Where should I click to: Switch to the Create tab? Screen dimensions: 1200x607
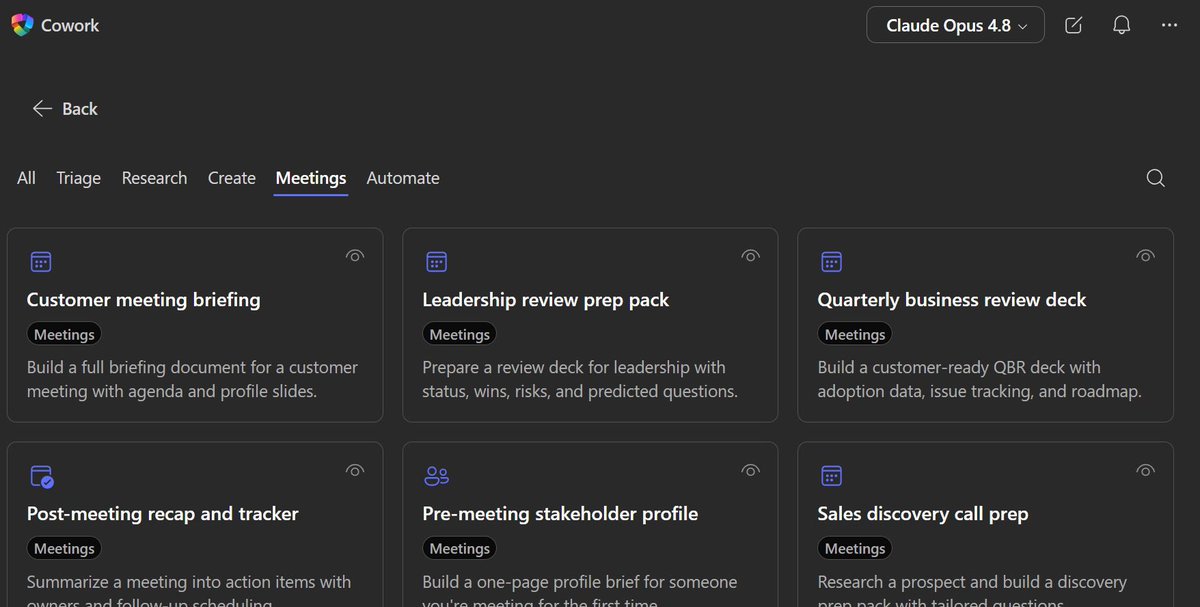point(232,178)
